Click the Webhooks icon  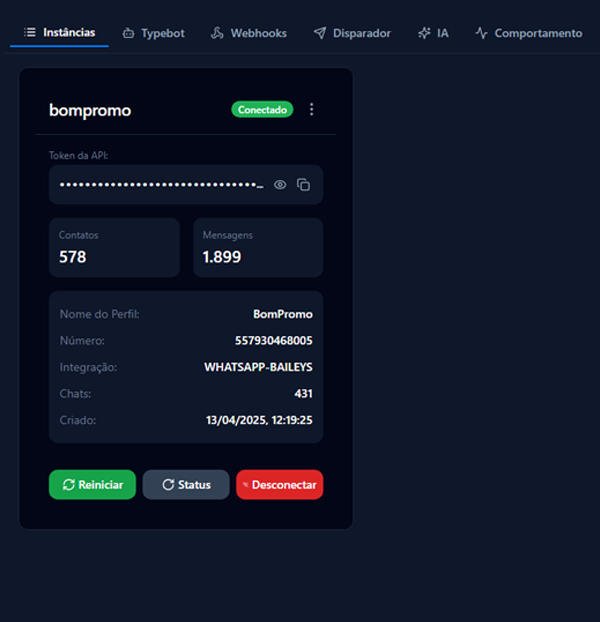click(x=217, y=33)
